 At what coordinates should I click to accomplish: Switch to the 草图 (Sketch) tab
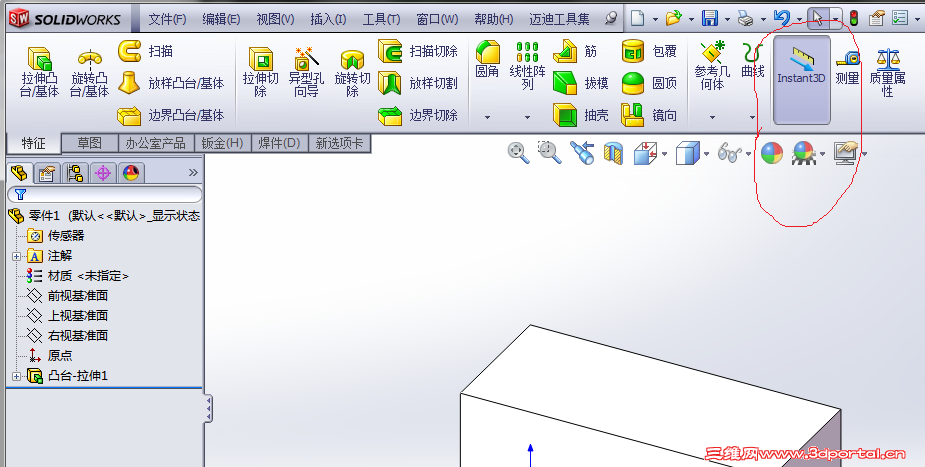(x=90, y=143)
